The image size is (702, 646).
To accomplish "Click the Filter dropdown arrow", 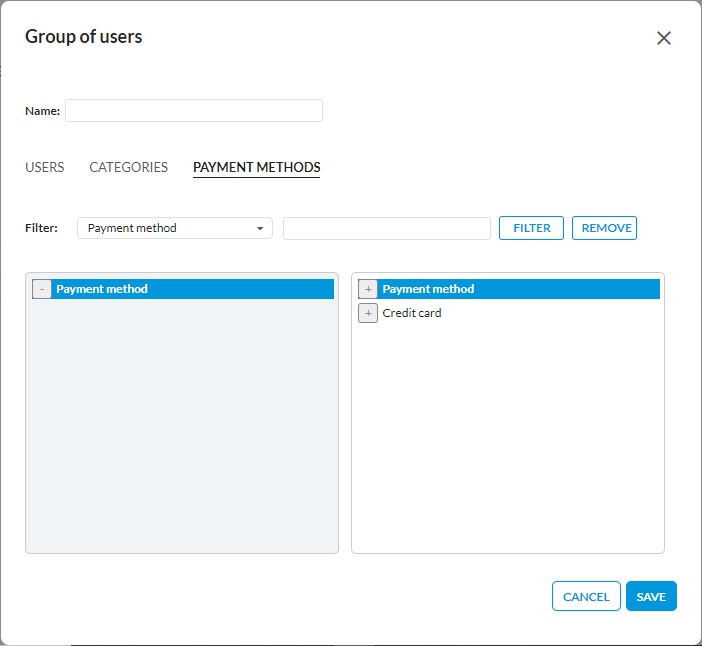I will coord(260,228).
